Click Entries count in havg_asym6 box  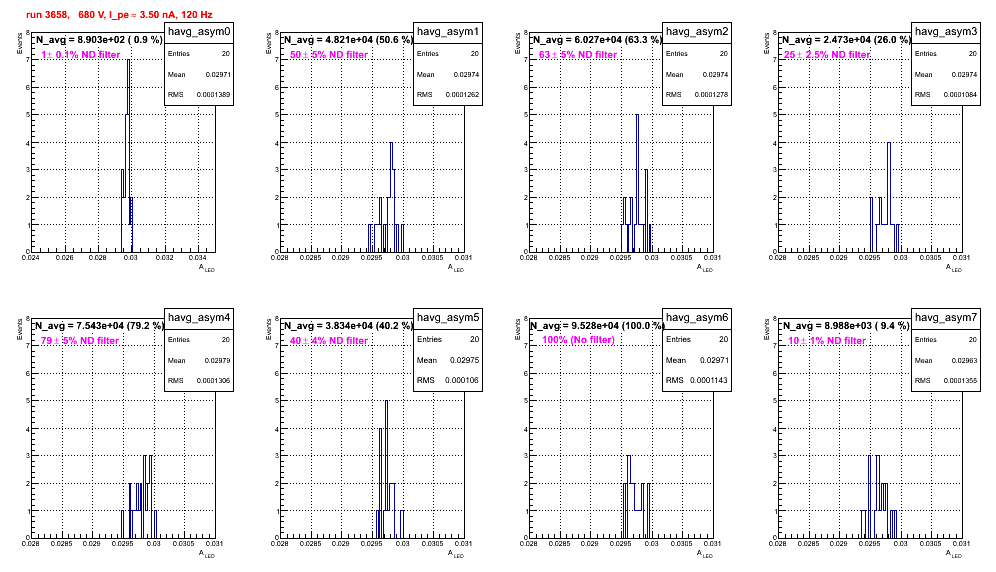click(723, 339)
